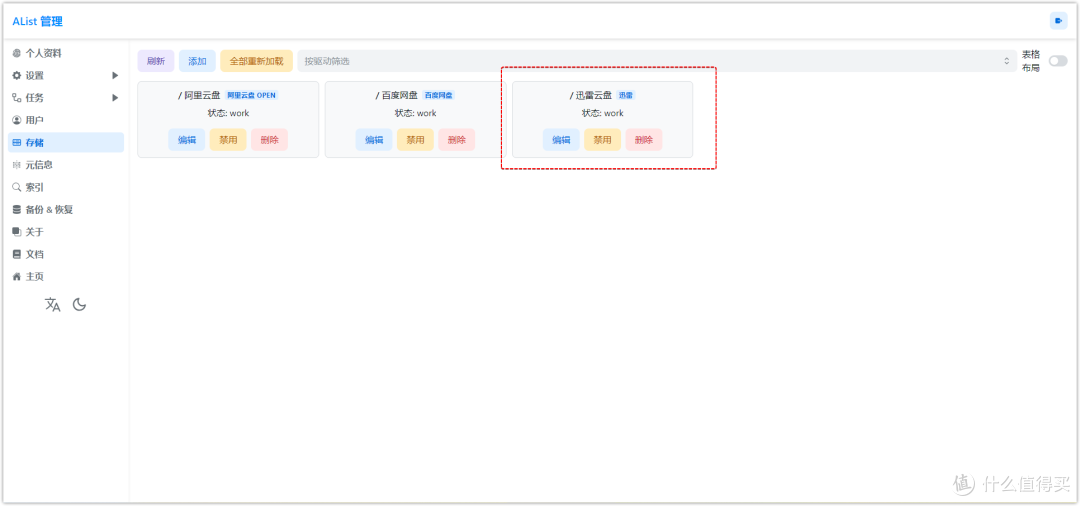Click the 刷新 refresh button
Image resolution: width=1080 pixels, height=506 pixels.
click(156, 61)
